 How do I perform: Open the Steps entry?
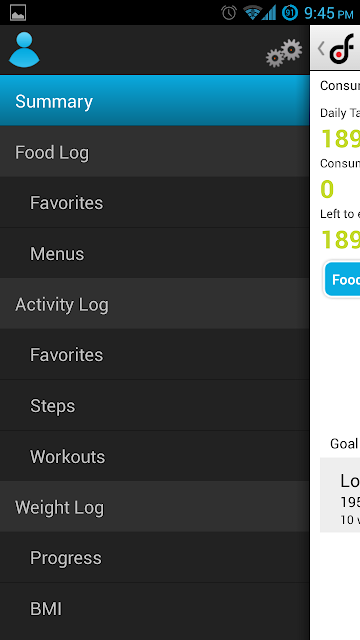[155, 405]
